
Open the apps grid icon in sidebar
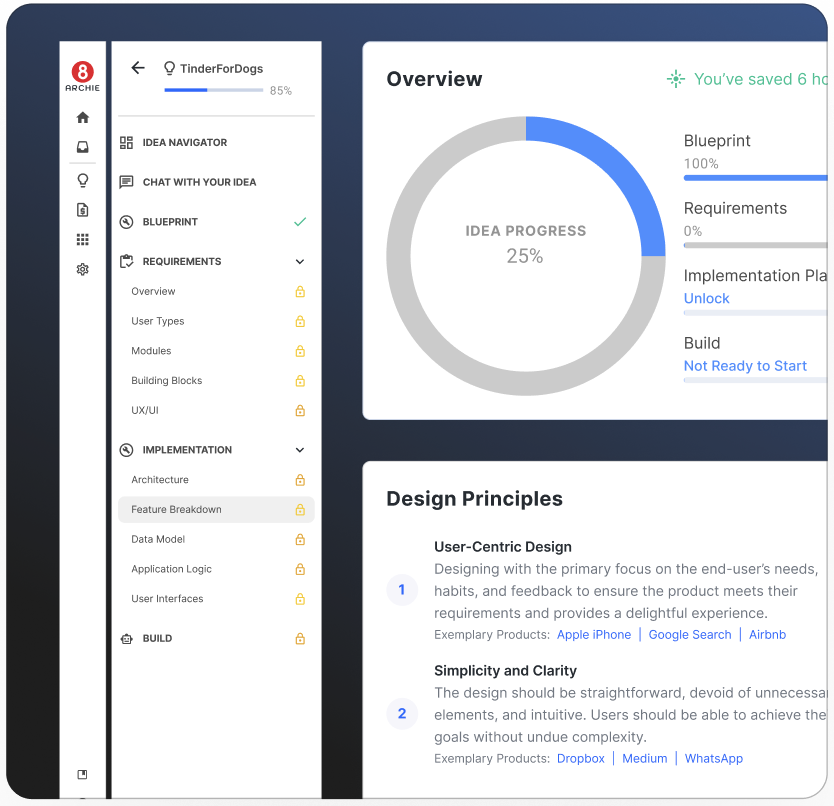pyautogui.click(x=82, y=240)
